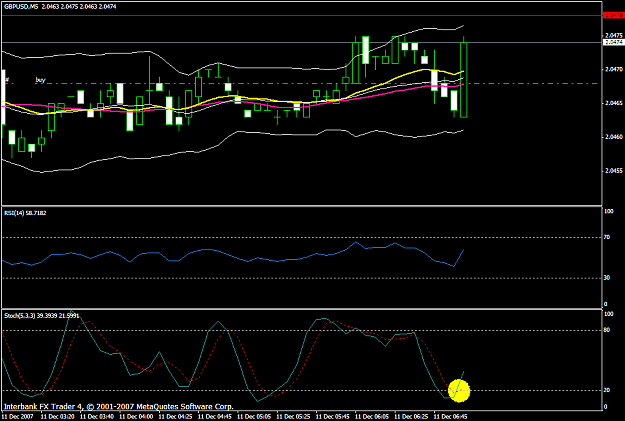Click the # order marker beside buy label
Image resolution: width=625 pixels, height=421 pixels.
pyautogui.click(x=7, y=80)
